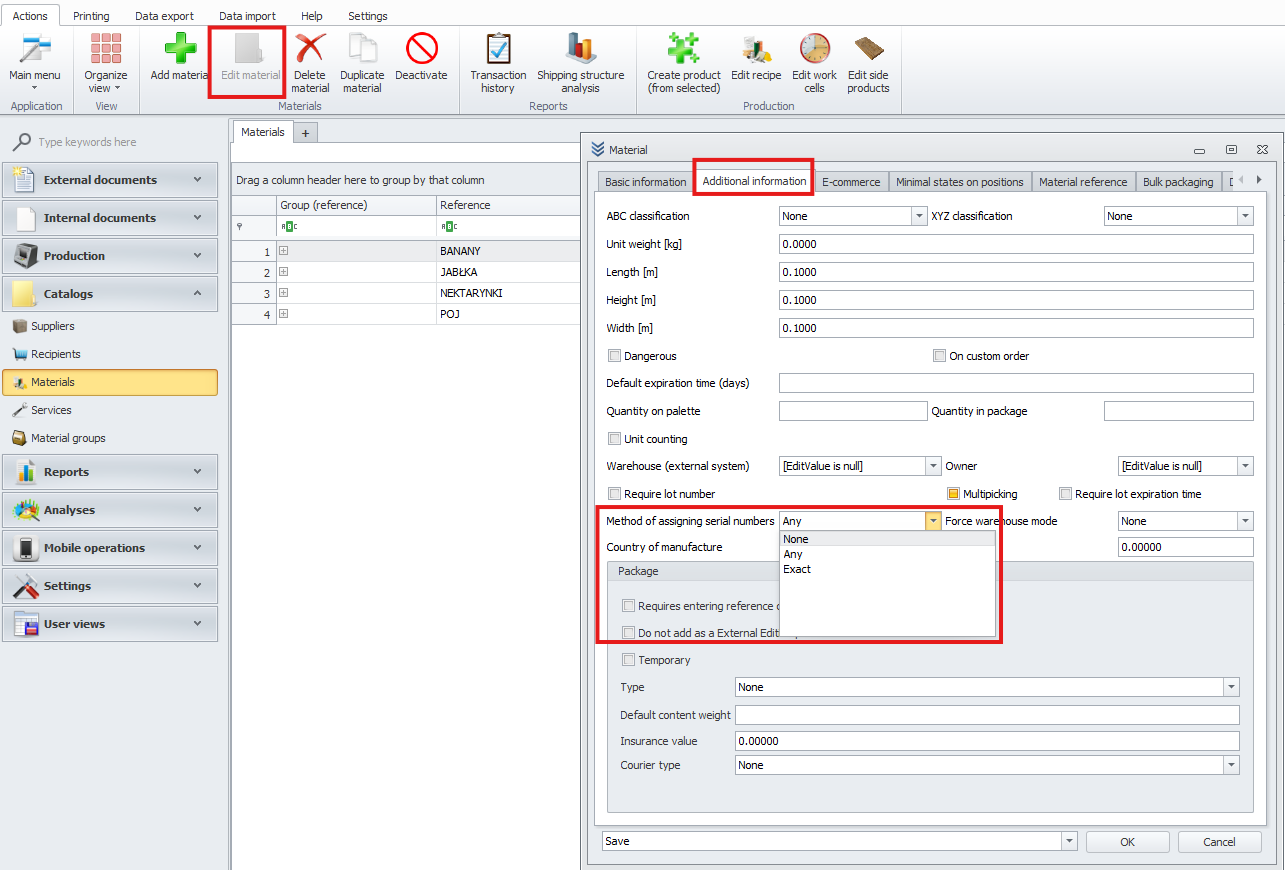1285x870 pixels.
Task: Click the Default expiration time field
Action: pyautogui.click(x=1016, y=383)
